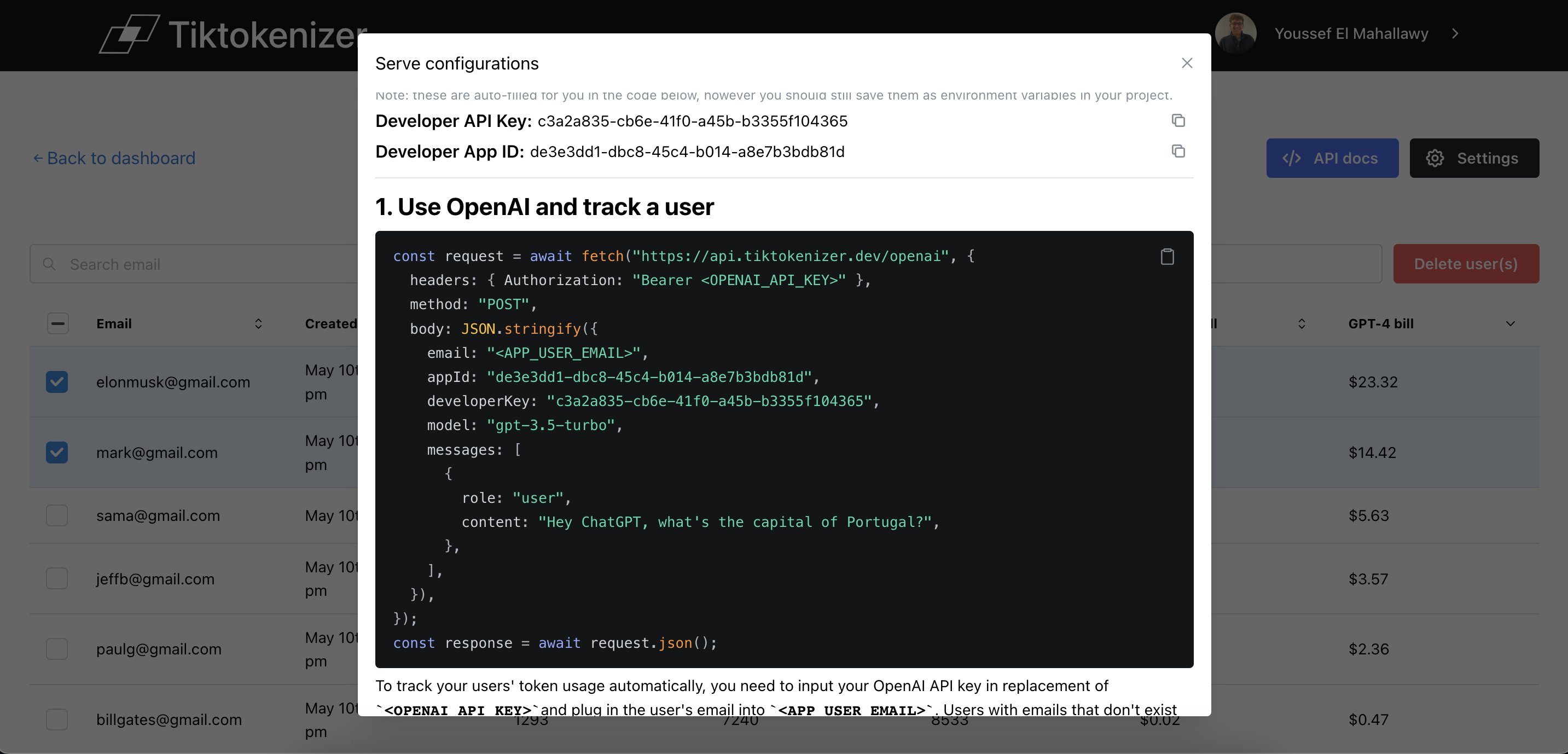Screen dimensions: 1568x754
Task: Copy the Developer App ID
Action: [1178, 151]
